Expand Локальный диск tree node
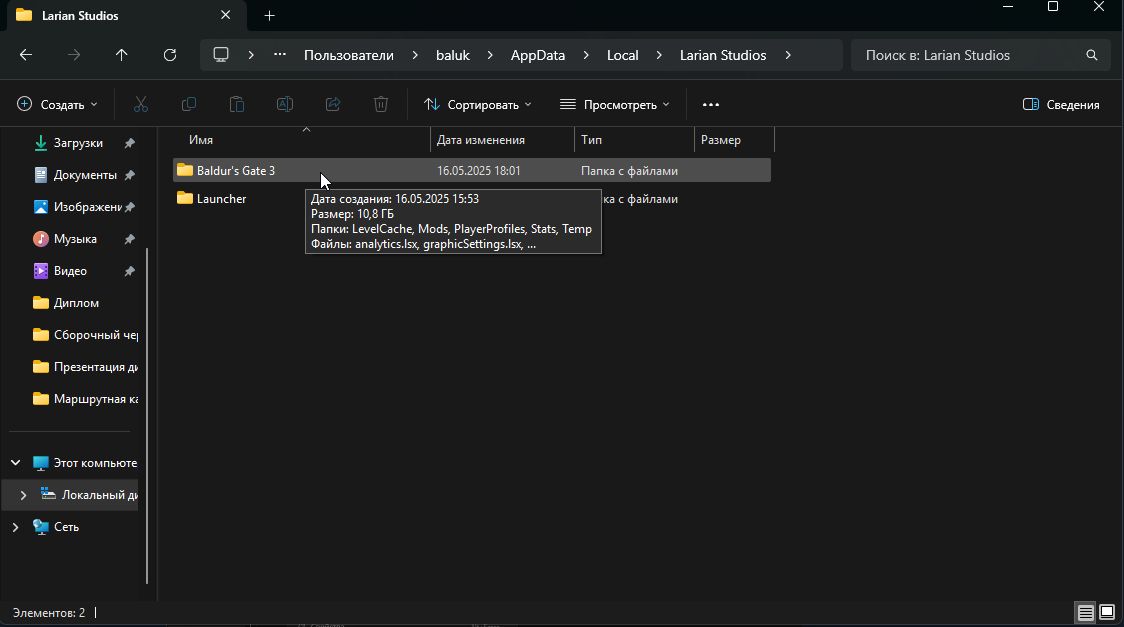This screenshot has height=627, width=1124. point(23,495)
